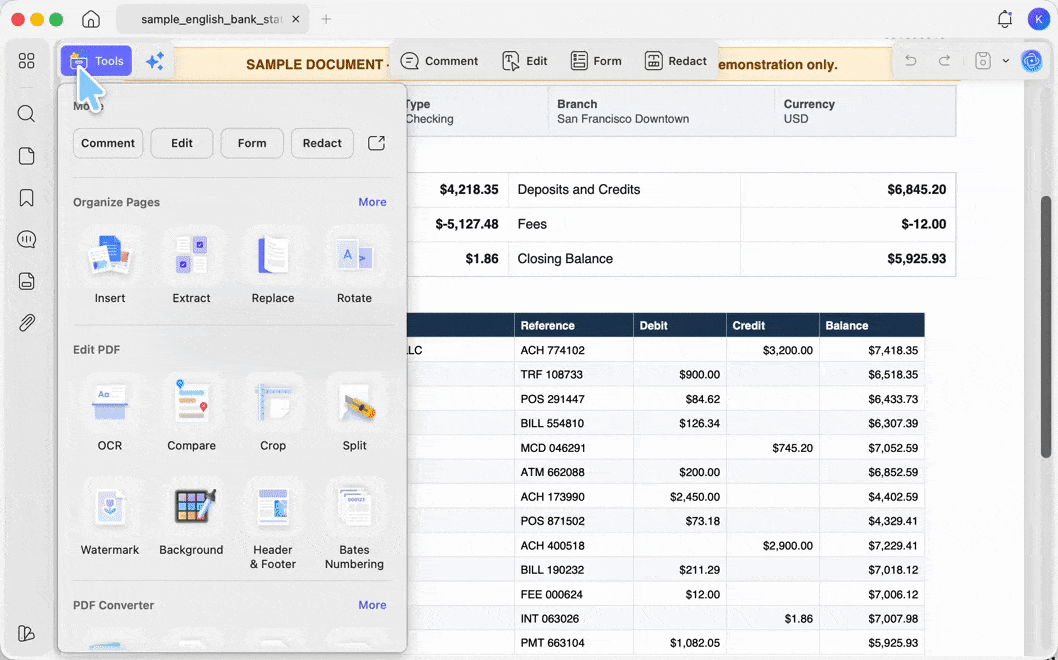Open the attachments paperclip sidebar icon
The height and width of the screenshot is (660, 1058).
[x=26, y=323]
